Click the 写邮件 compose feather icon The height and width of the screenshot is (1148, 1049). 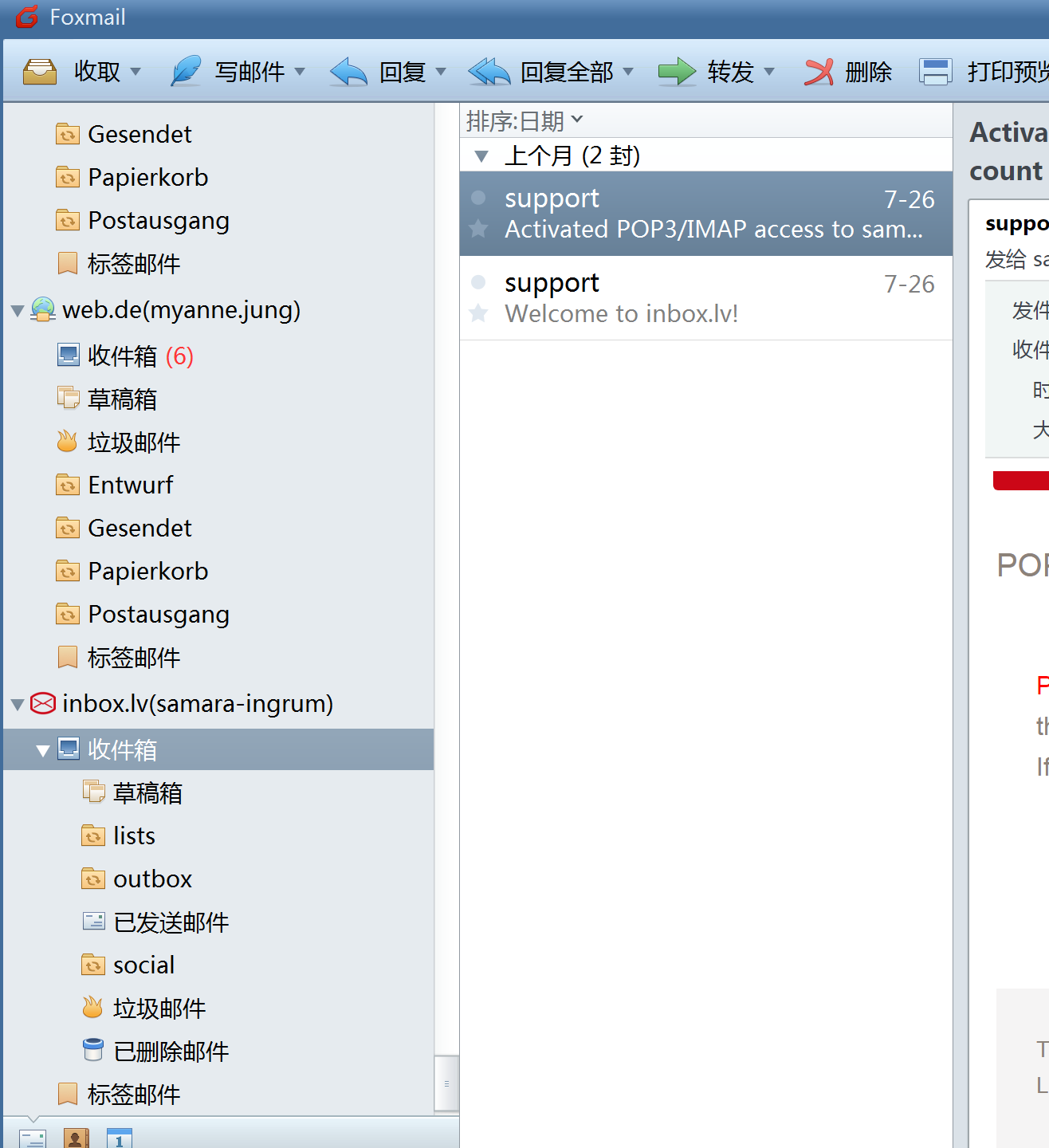(186, 72)
